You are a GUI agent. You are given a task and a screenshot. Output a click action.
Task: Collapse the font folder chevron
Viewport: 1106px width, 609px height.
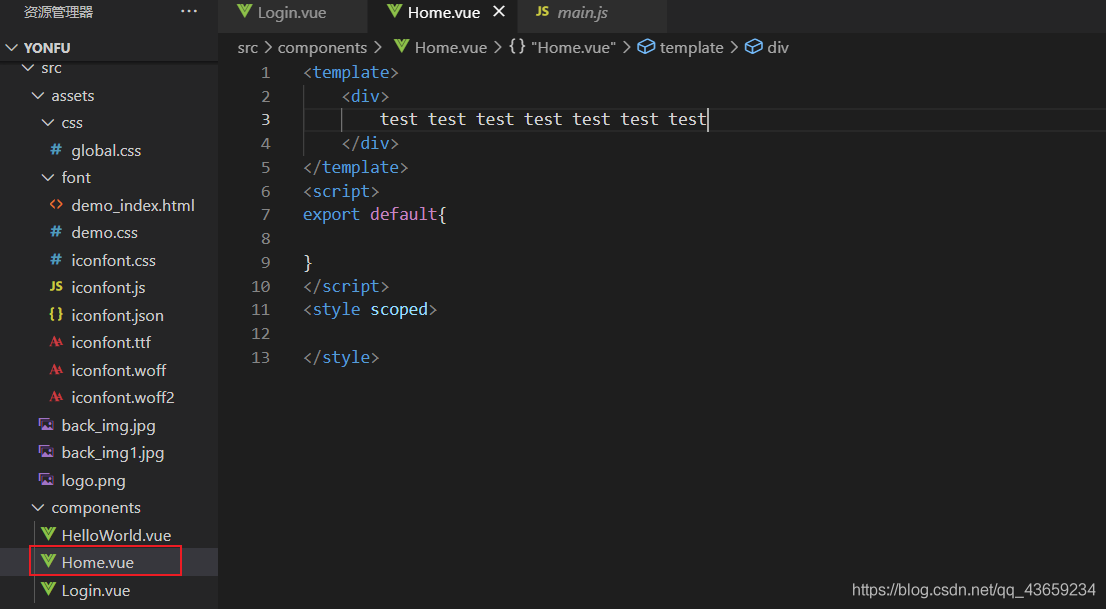[x=48, y=178]
